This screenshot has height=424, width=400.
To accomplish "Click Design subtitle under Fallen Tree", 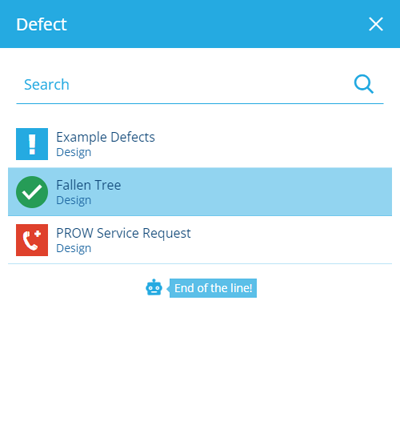I will [x=74, y=200].
